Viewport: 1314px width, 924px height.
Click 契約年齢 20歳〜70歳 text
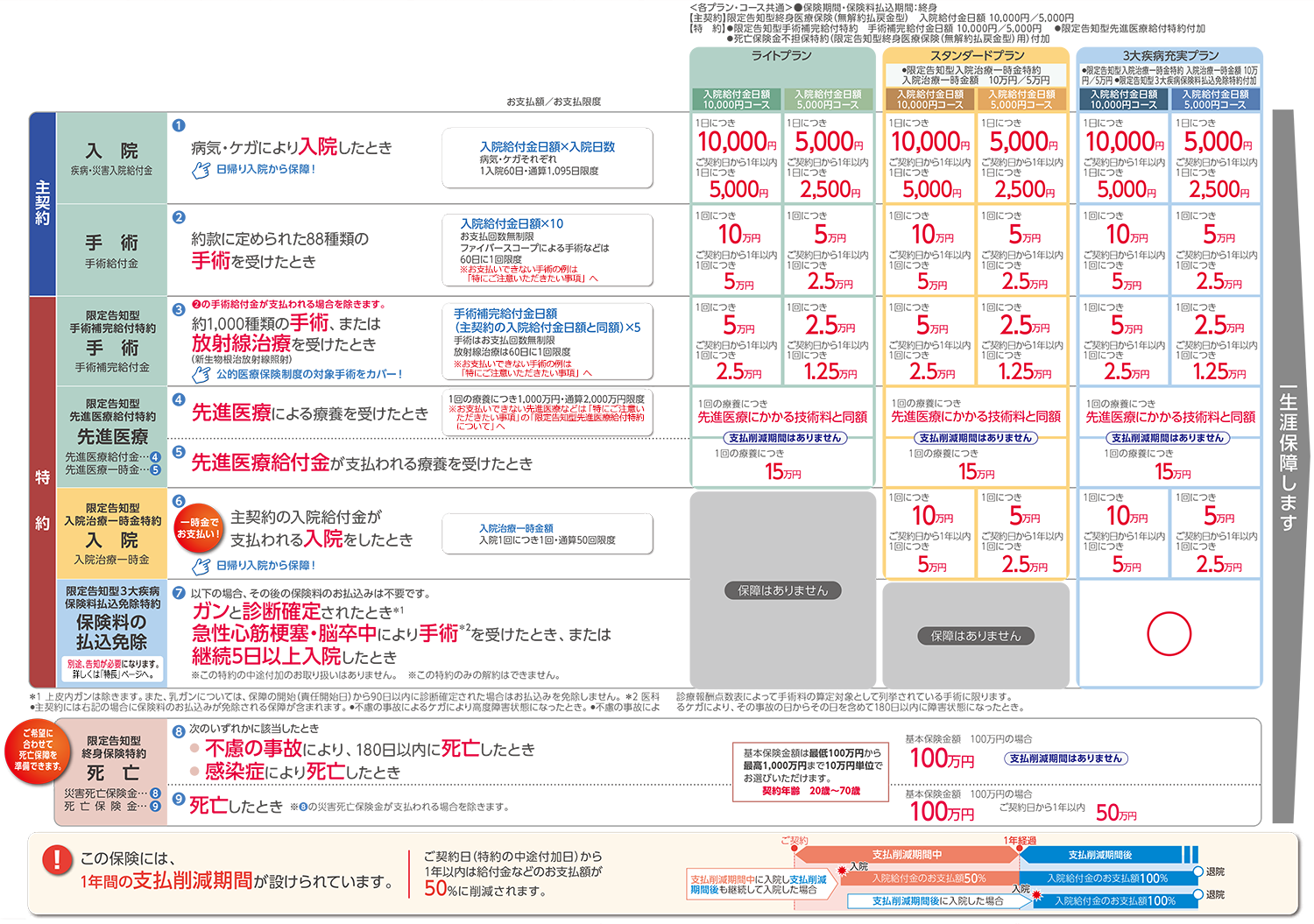tap(811, 791)
